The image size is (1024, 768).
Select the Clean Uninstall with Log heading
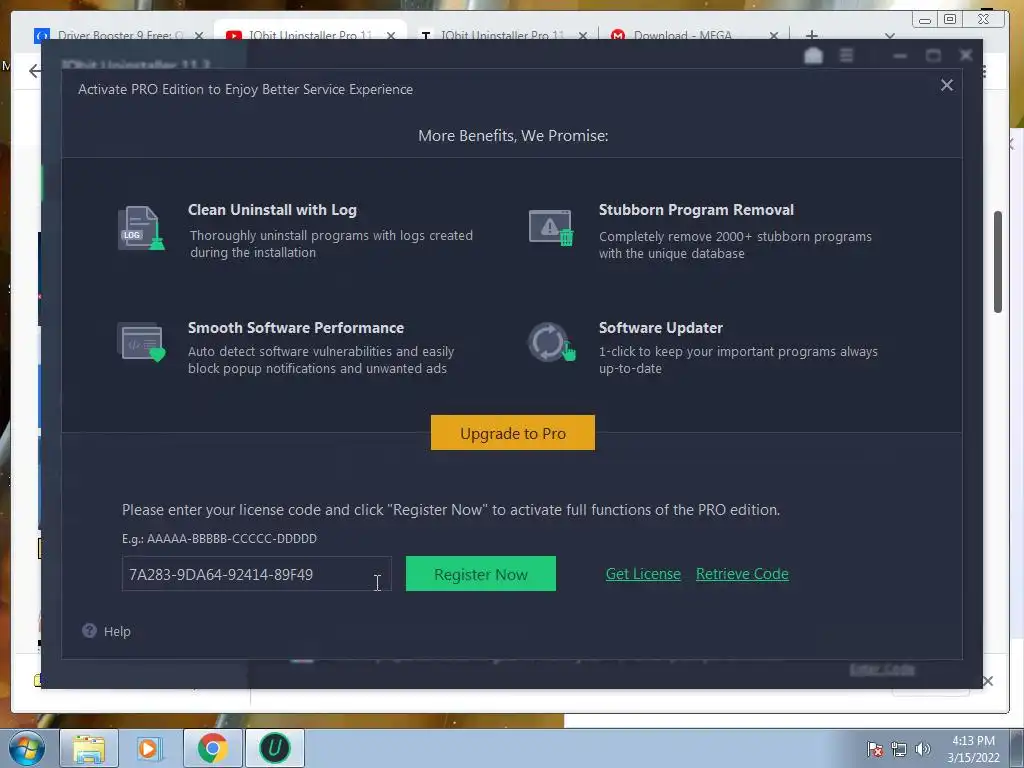click(272, 210)
